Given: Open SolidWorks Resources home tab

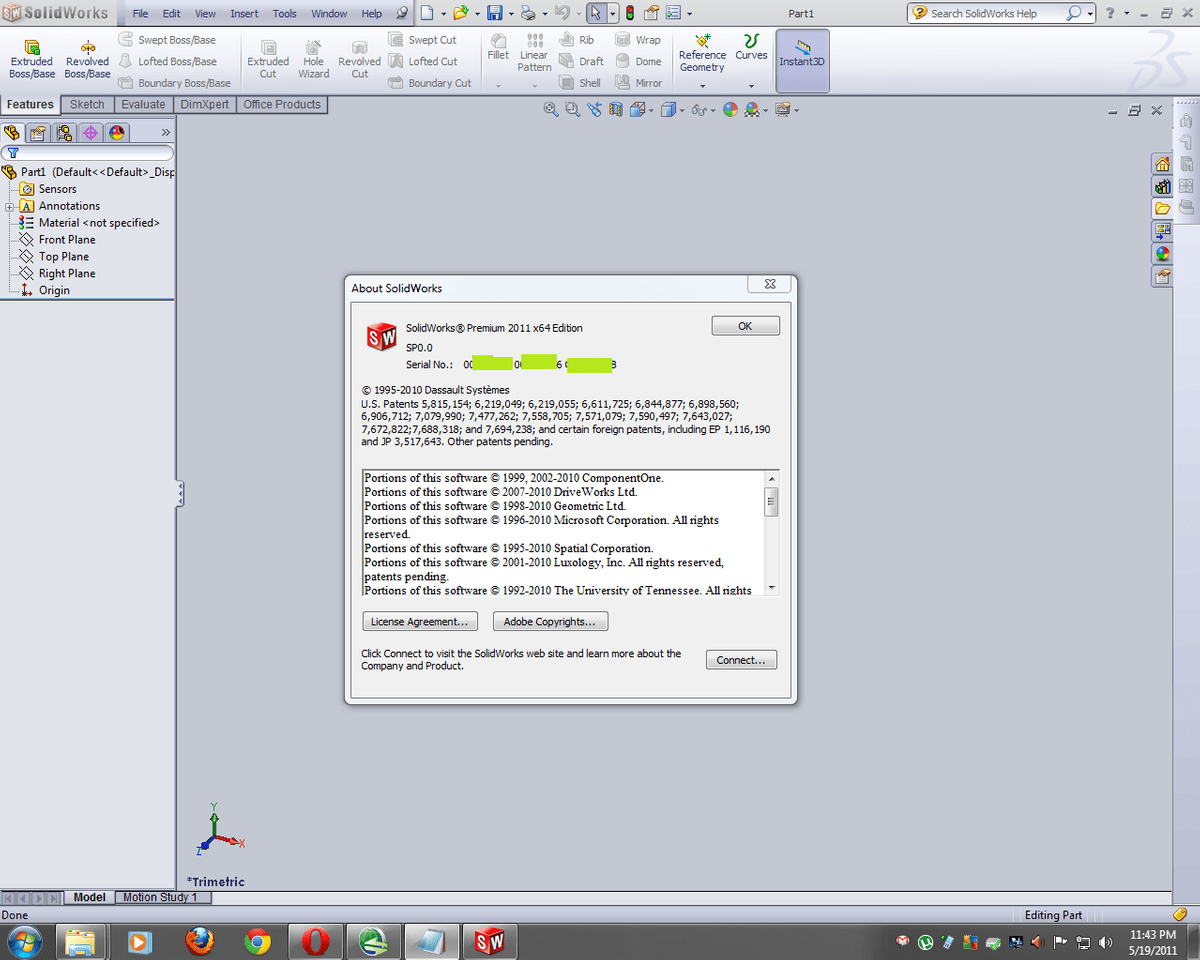Looking at the screenshot, I should [1162, 164].
